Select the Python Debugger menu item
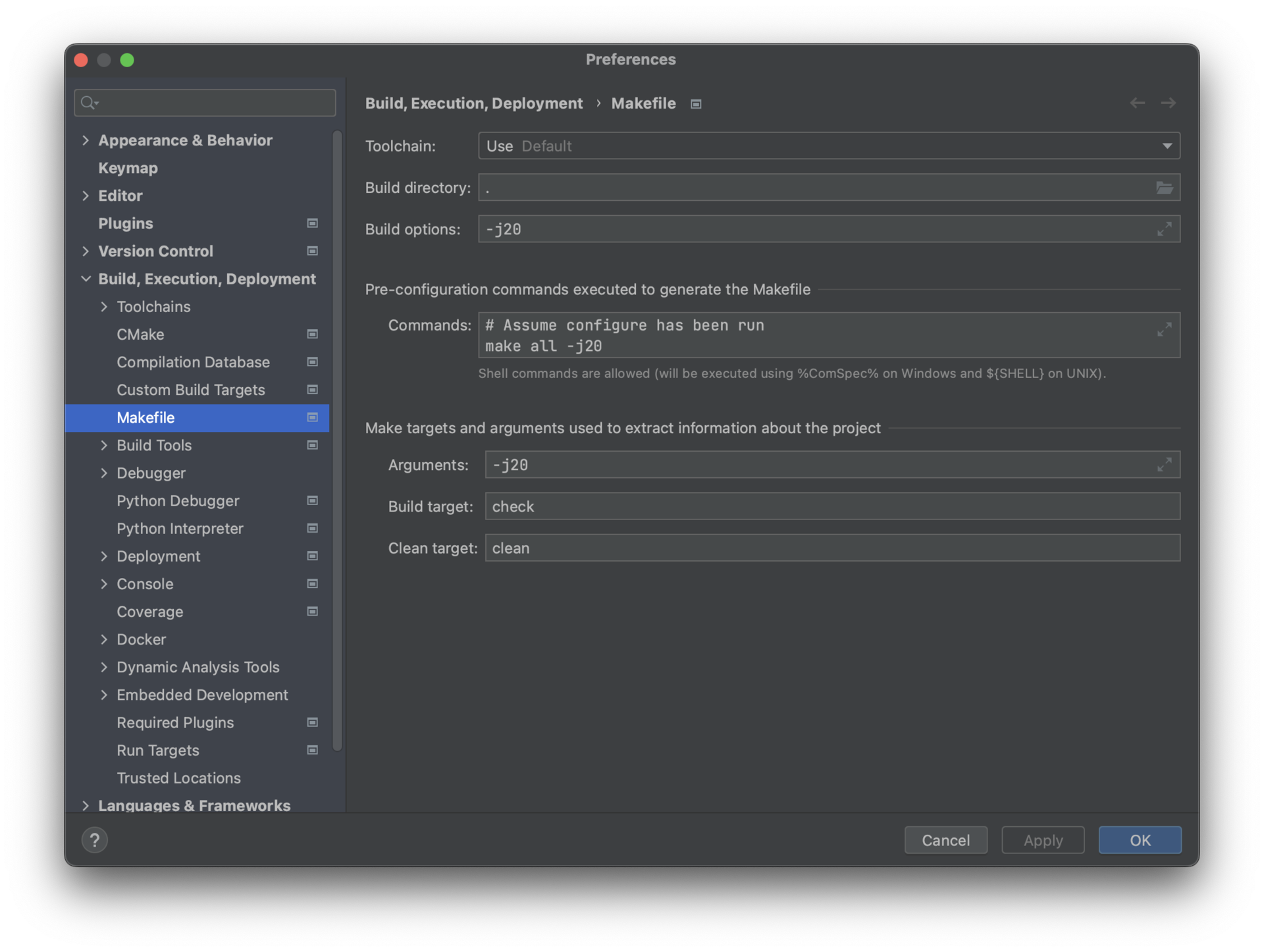Viewport: 1264px width, 952px height. [178, 500]
